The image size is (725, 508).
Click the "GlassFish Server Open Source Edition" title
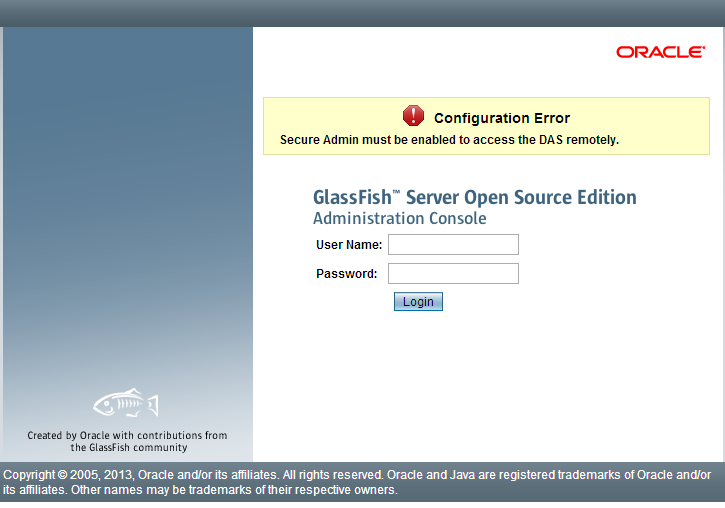tap(475, 197)
